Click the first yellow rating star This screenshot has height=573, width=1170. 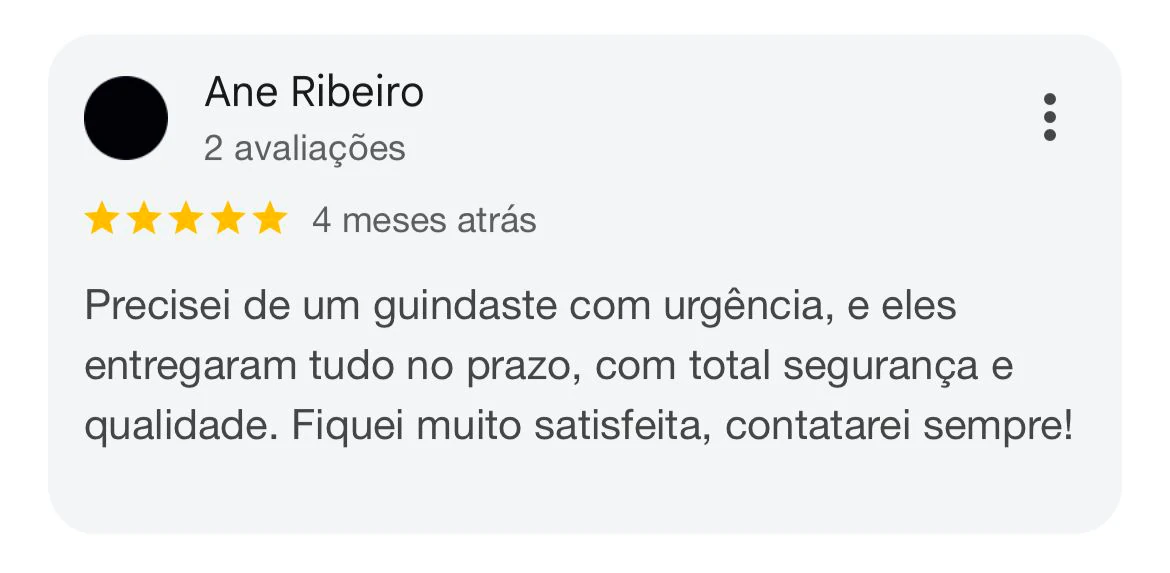click(x=101, y=219)
